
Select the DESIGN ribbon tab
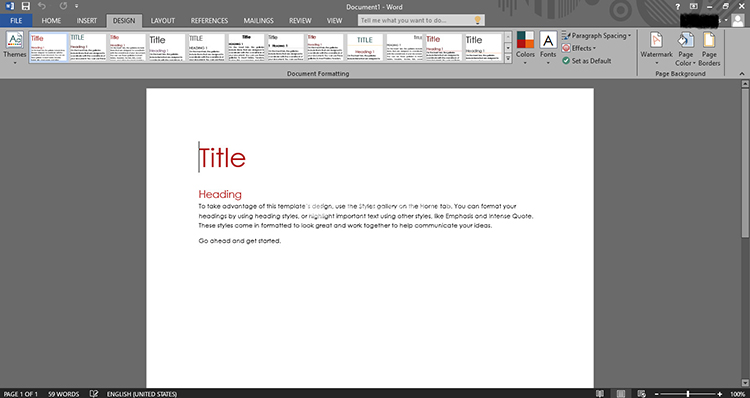point(124,21)
